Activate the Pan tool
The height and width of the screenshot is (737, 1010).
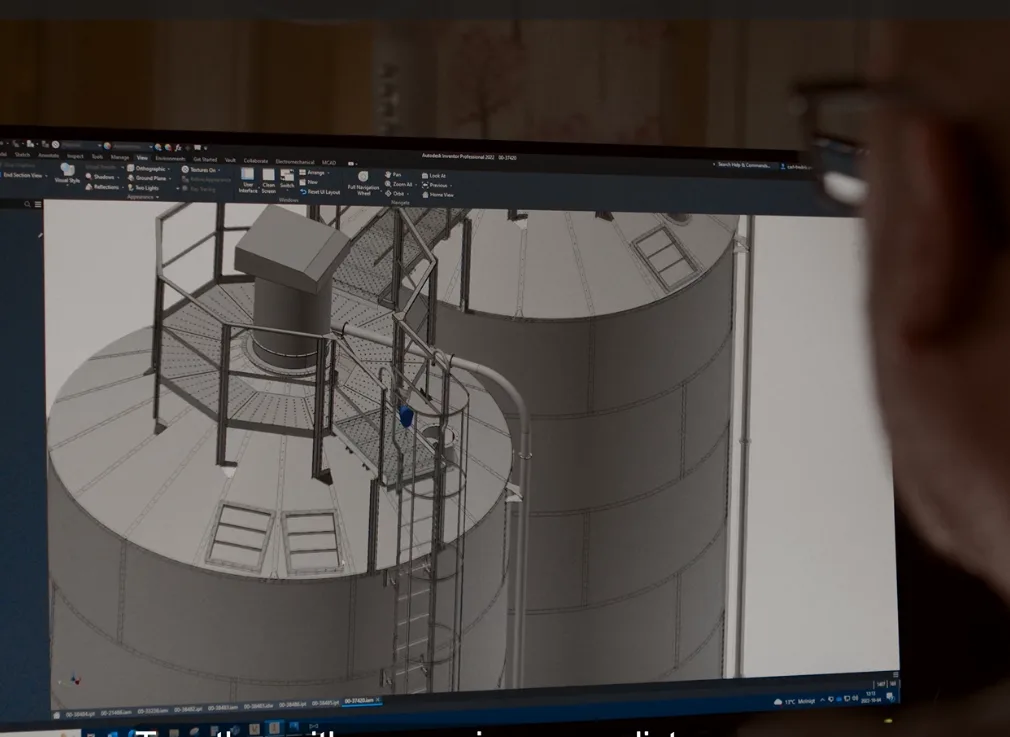(393, 175)
